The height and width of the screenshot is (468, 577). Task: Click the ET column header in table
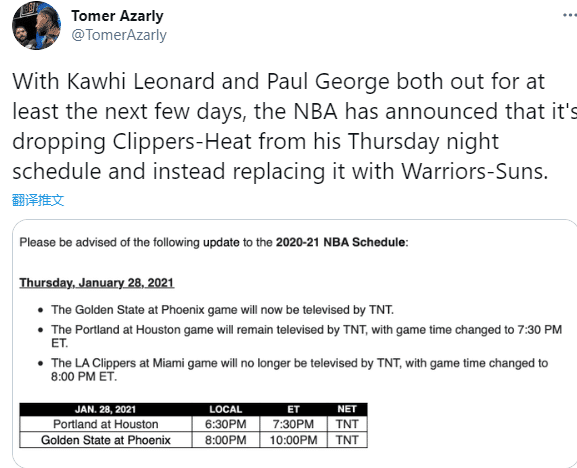tap(293, 410)
